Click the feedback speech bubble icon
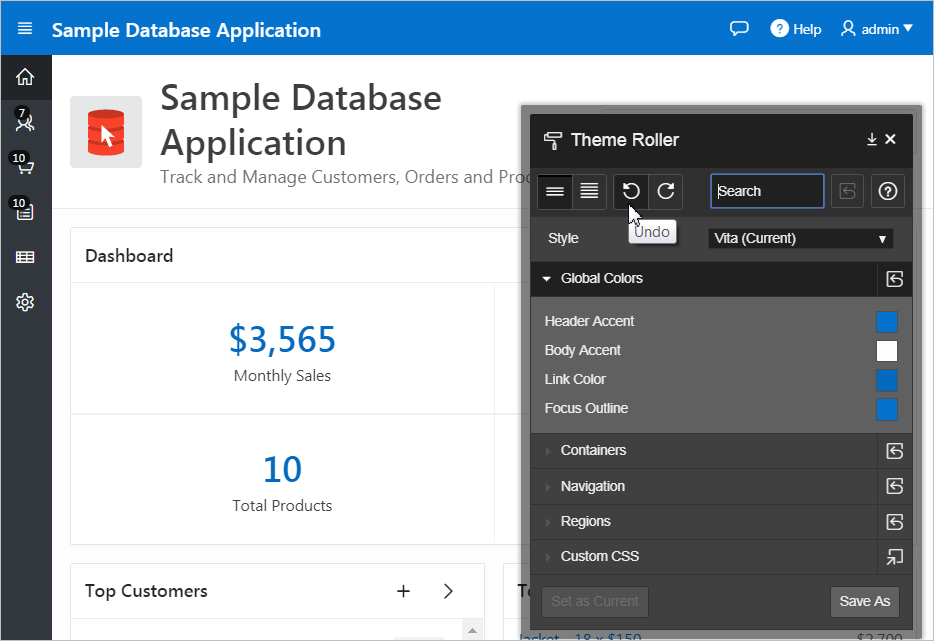The width and height of the screenshot is (934, 641). (x=739, y=29)
